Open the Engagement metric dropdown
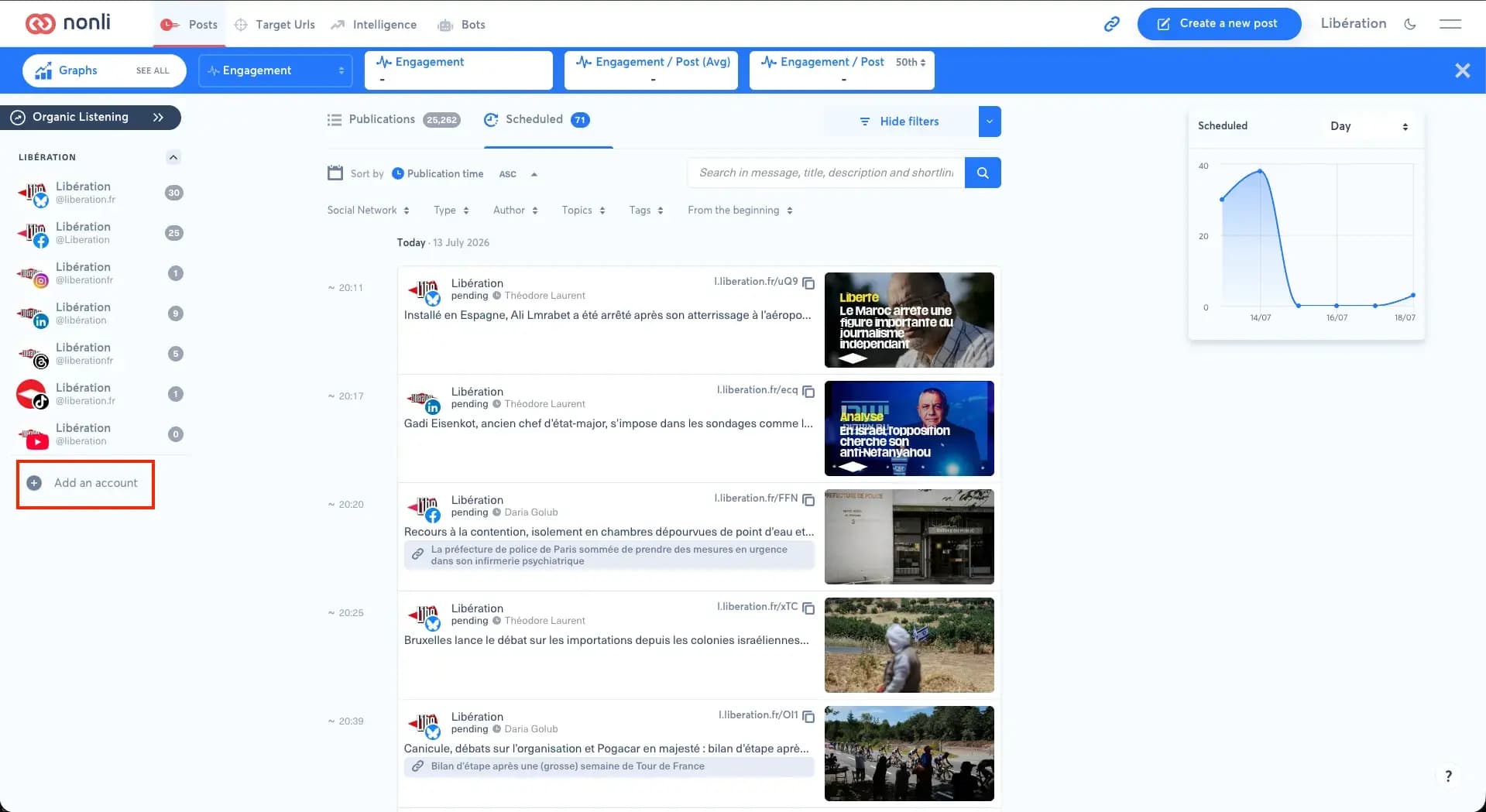The width and height of the screenshot is (1486, 812). (x=276, y=70)
